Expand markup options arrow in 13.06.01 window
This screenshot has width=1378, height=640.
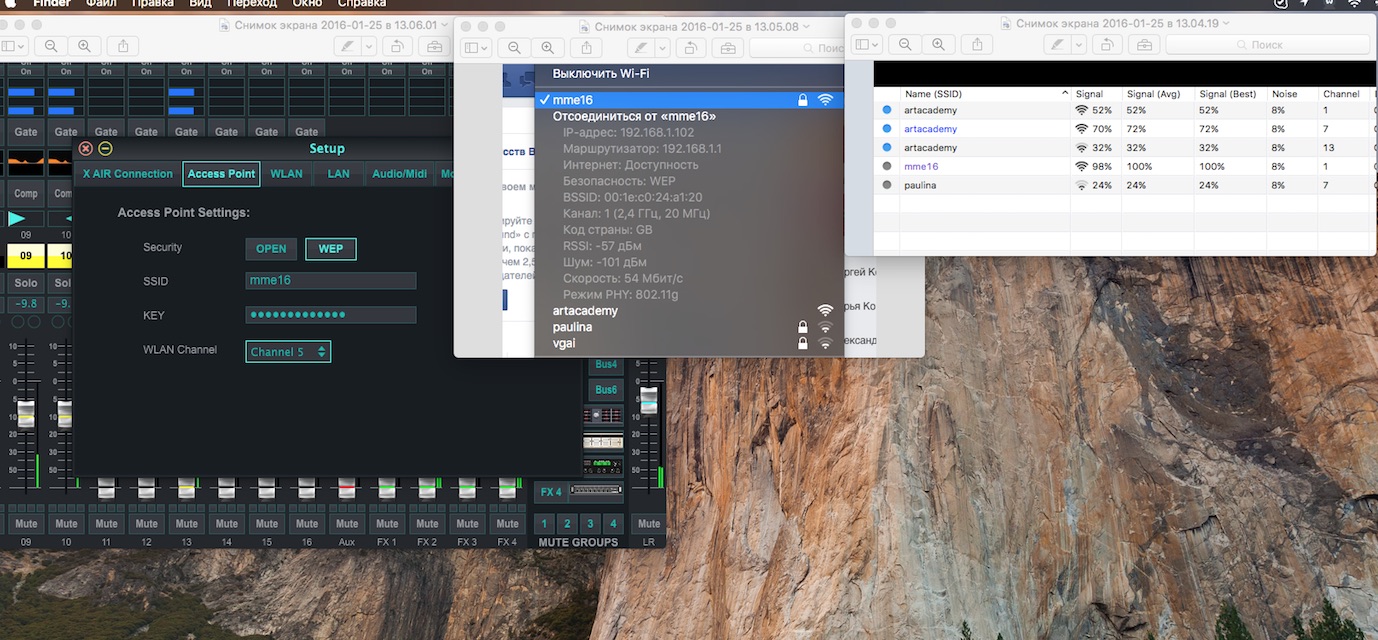click(x=369, y=46)
